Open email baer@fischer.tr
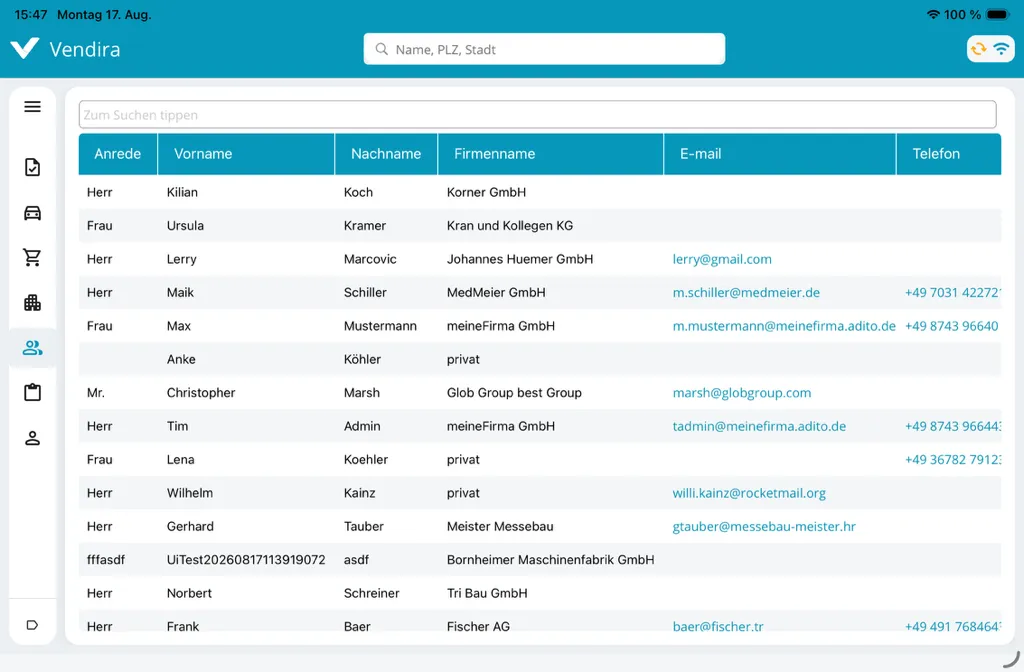1024x672 pixels. [718, 626]
